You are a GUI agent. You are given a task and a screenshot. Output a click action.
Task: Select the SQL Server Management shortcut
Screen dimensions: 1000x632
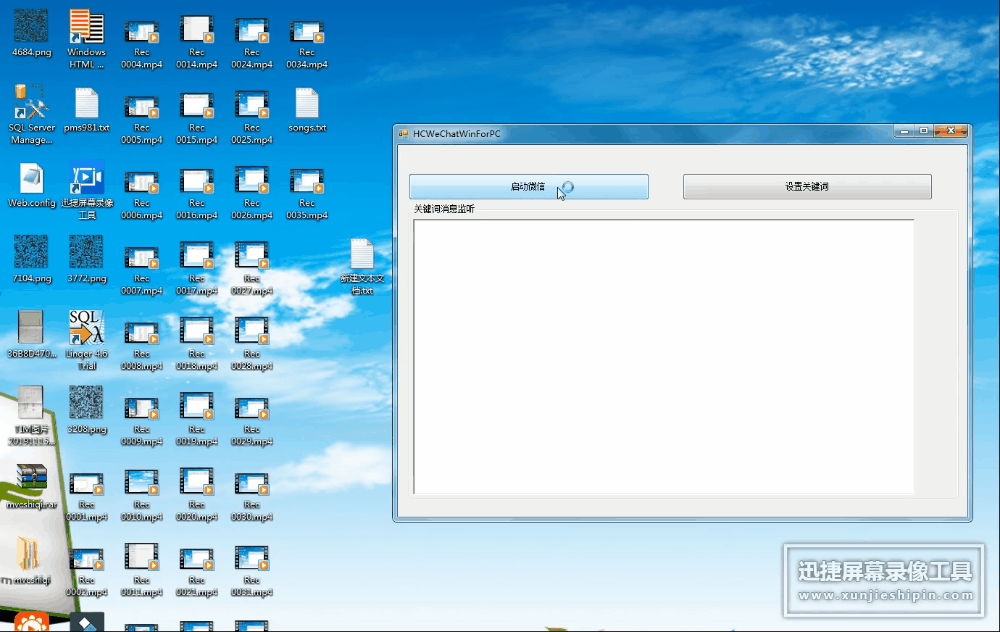[x=31, y=103]
